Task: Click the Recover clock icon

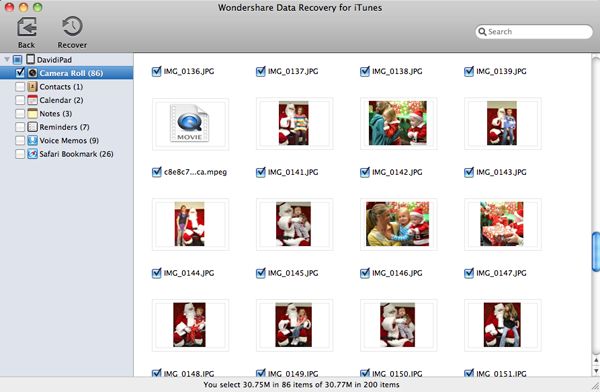Action: coord(72,26)
